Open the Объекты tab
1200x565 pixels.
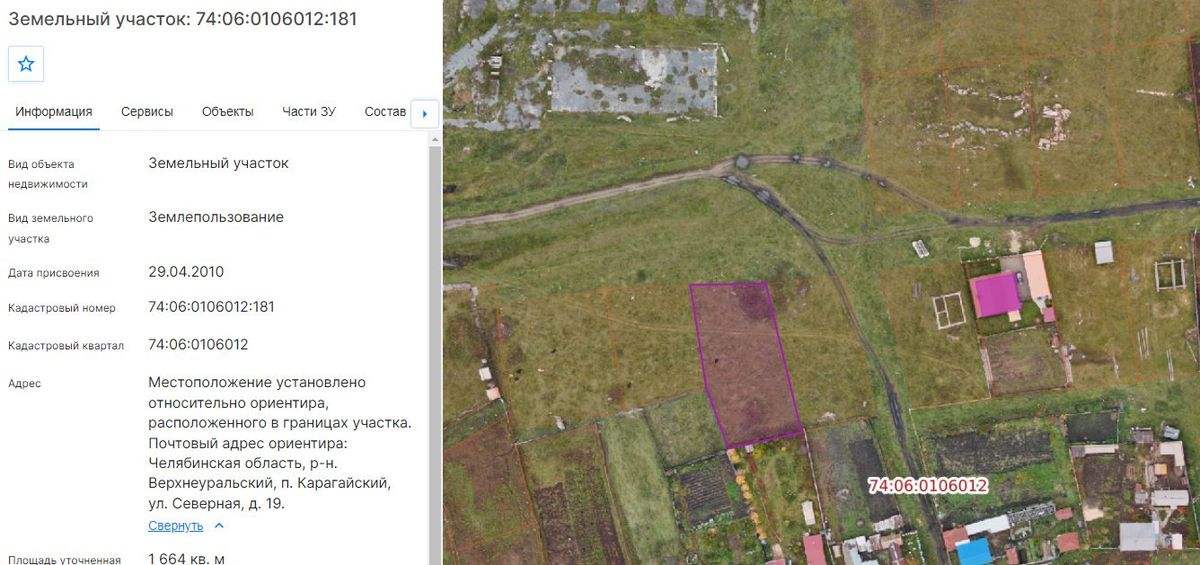[227, 112]
